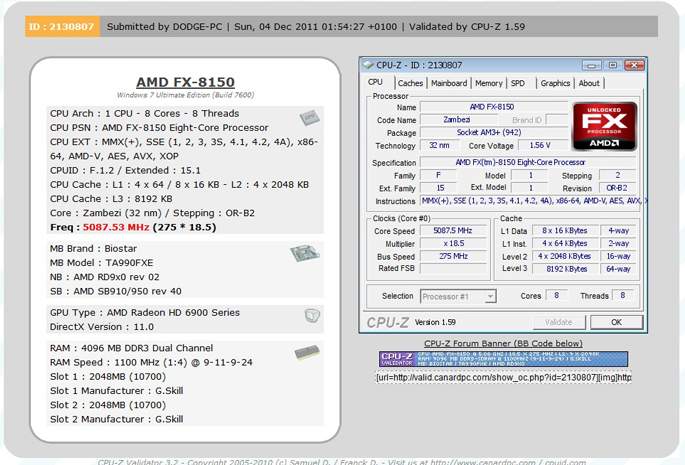
Task: Click the Specification field in CPU-Z
Action: click(528, 162)
